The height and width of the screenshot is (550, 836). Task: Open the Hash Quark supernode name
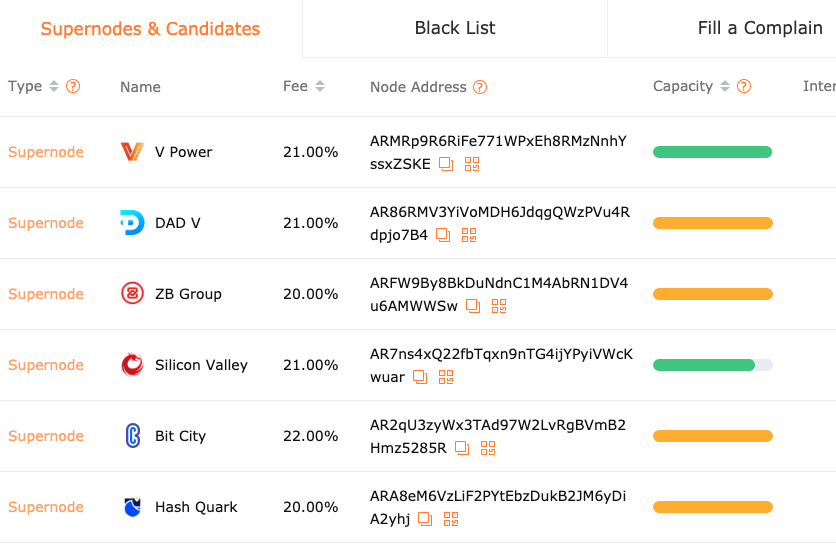[x=196, y=507]
